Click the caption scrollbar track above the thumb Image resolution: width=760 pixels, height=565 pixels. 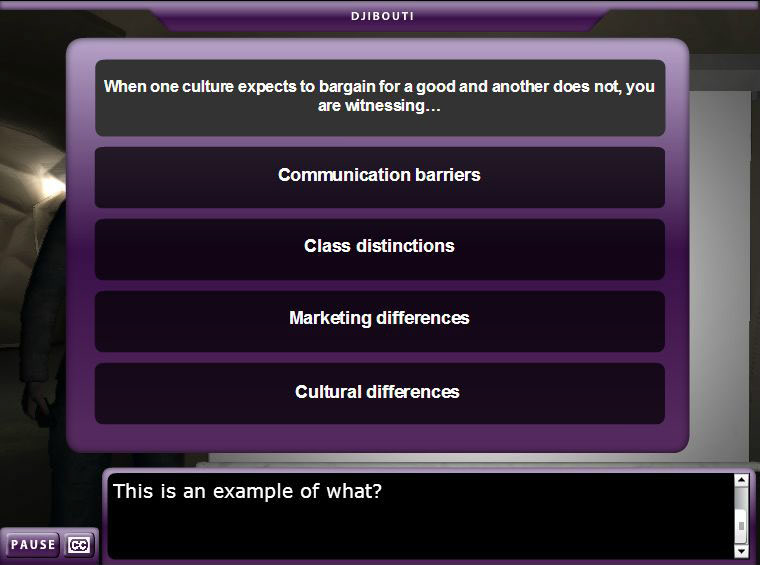(741, 498)
